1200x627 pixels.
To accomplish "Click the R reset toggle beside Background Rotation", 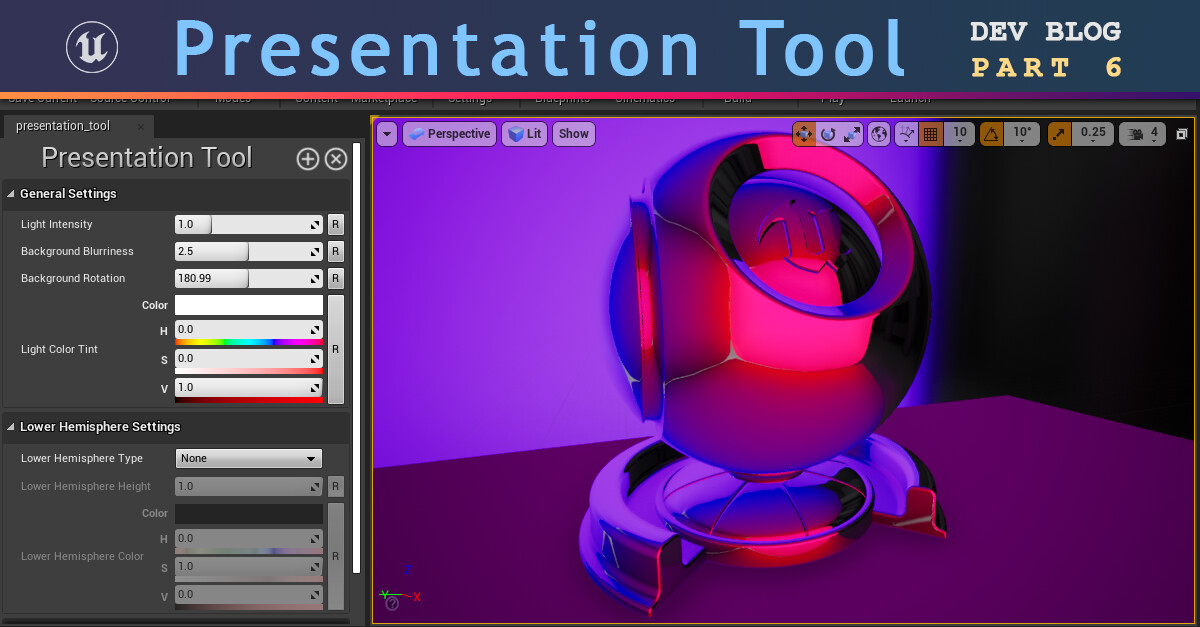I will click(x=335, y=278).
